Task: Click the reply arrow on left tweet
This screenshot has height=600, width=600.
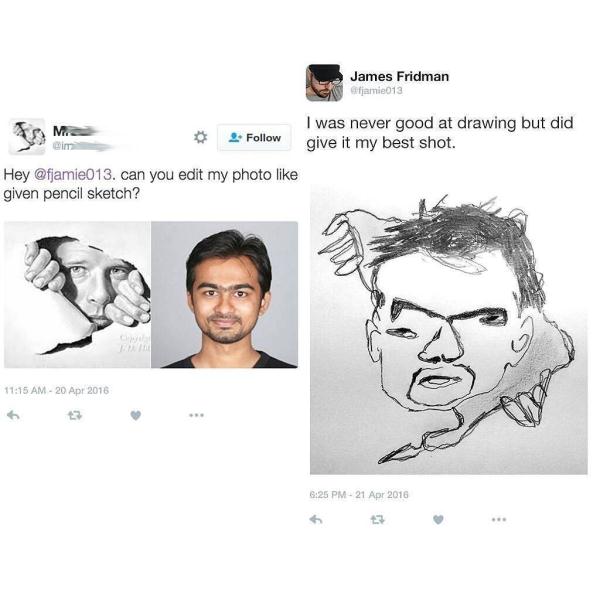Action: click(13, 415)
